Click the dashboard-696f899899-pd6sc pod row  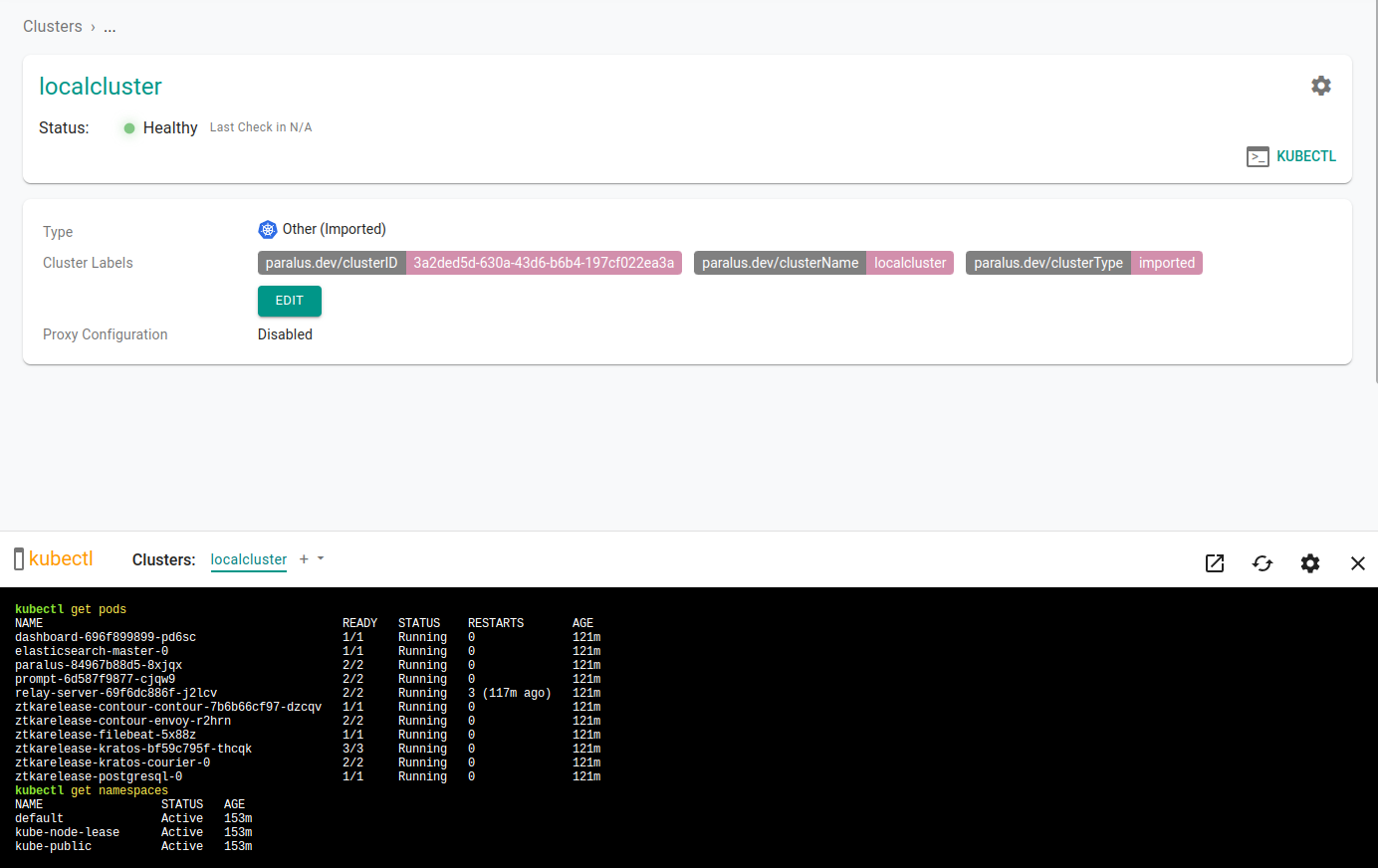(x=308, y=637)
